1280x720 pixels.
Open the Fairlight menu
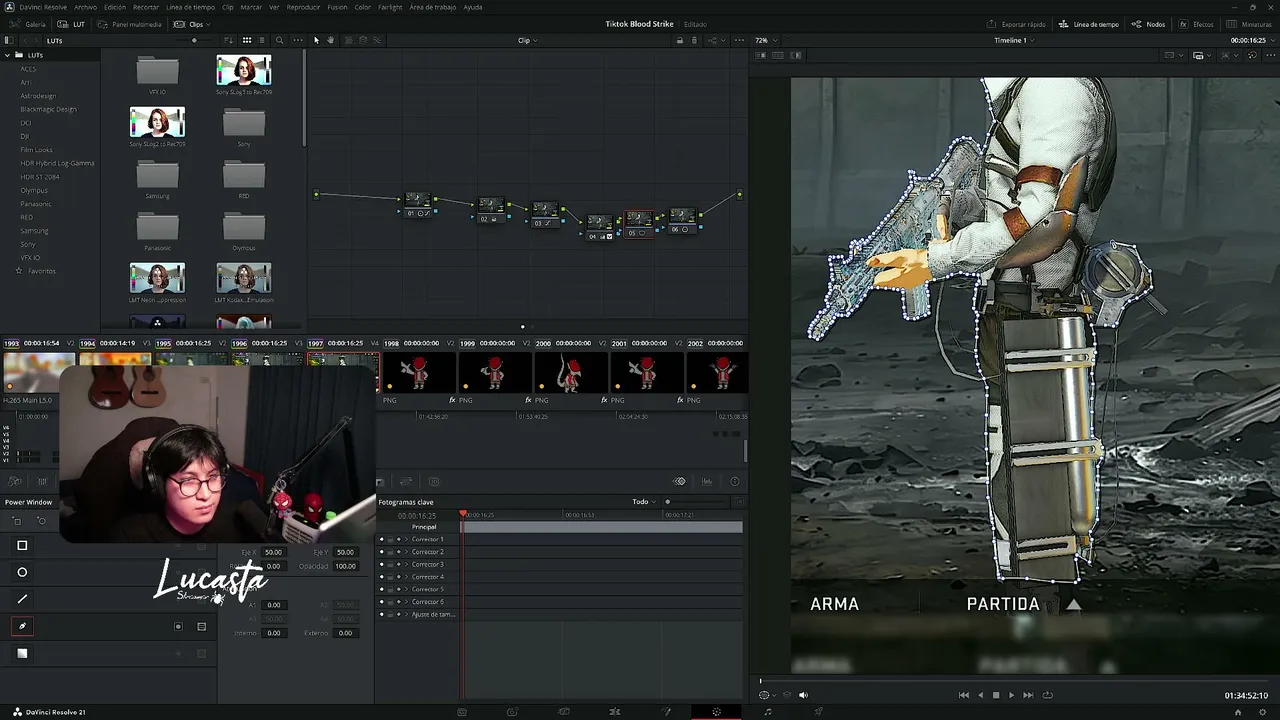[390, 7]
